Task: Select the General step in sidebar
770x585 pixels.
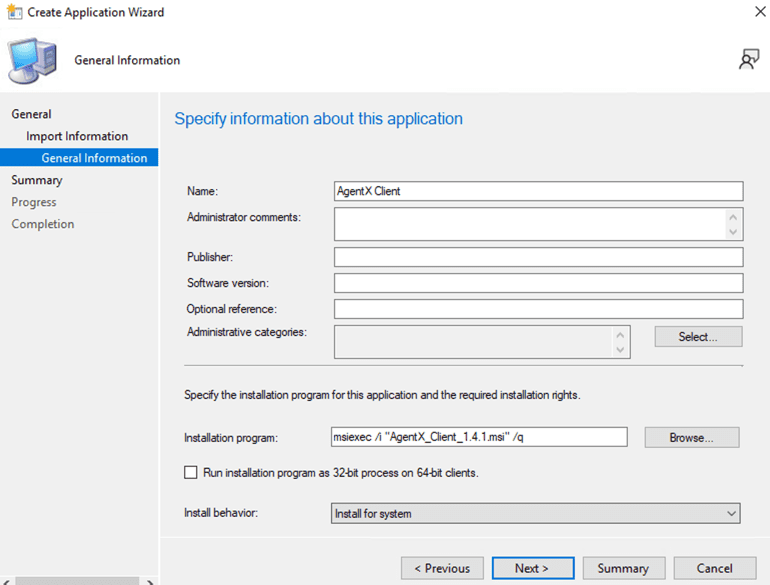Action: tap(31, 114)
